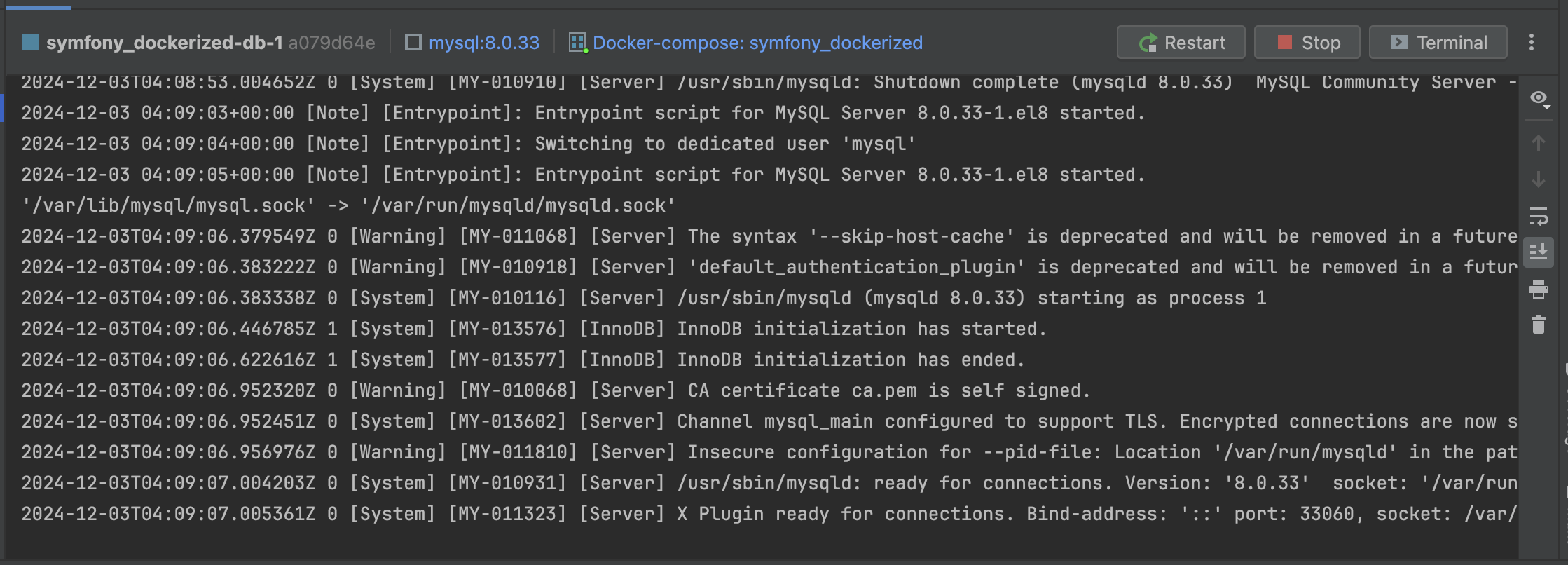
Task: Click the container status square icon
Action: coord(30,43)
